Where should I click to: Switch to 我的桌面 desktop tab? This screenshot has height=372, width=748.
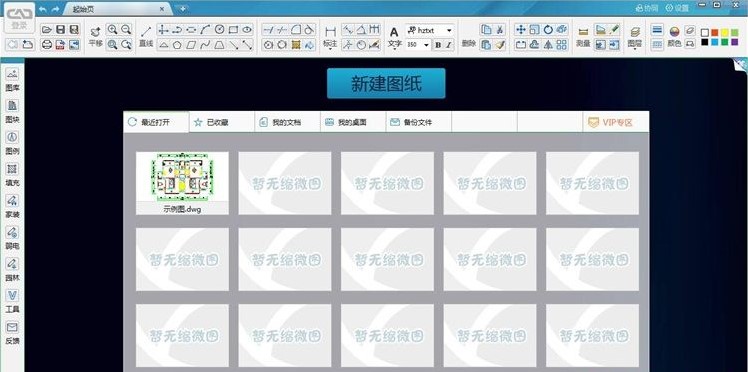coord(353,122)
